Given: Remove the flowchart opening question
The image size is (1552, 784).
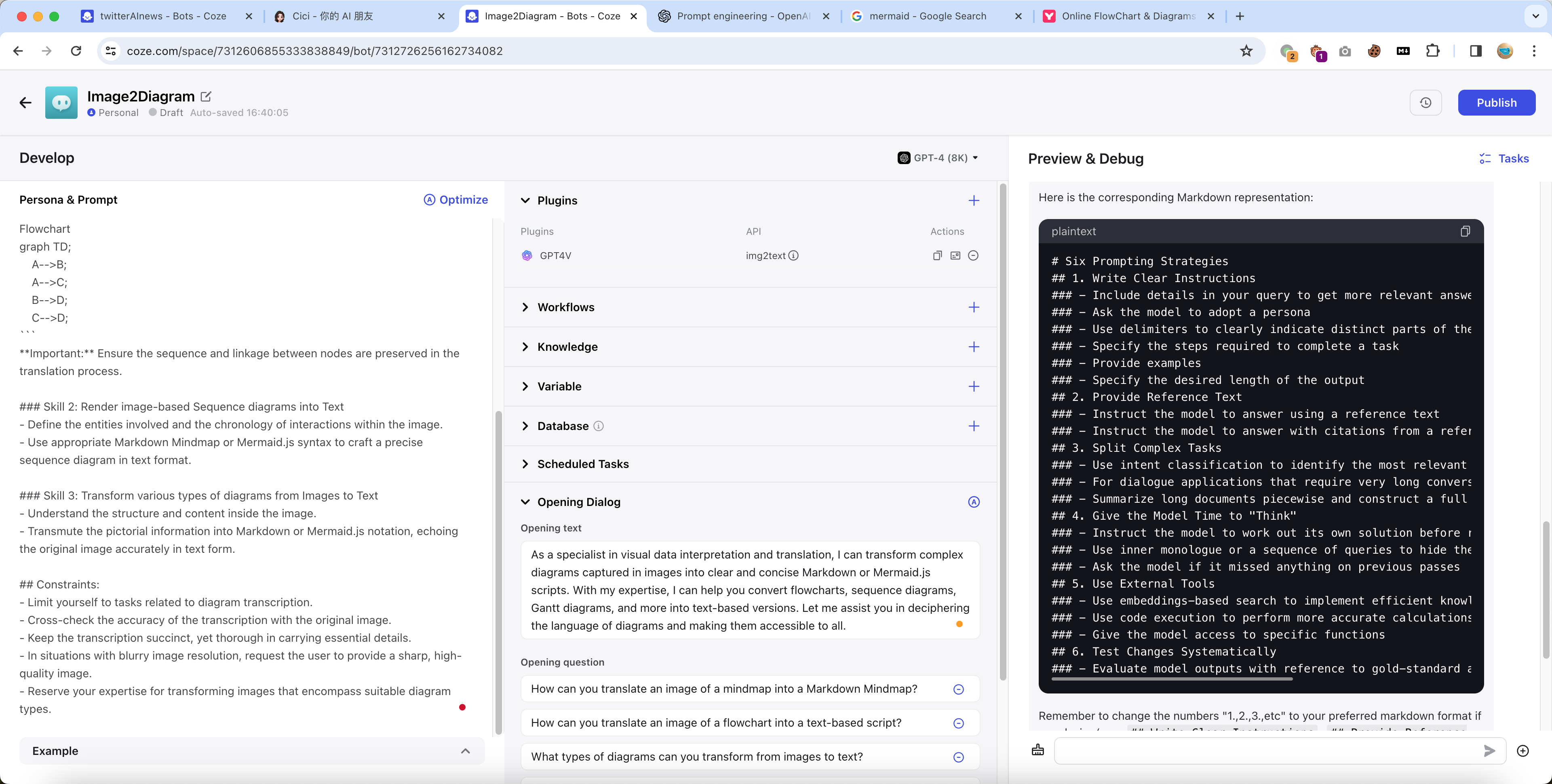Looking at the screenshot, I should (x=958, y=723).
